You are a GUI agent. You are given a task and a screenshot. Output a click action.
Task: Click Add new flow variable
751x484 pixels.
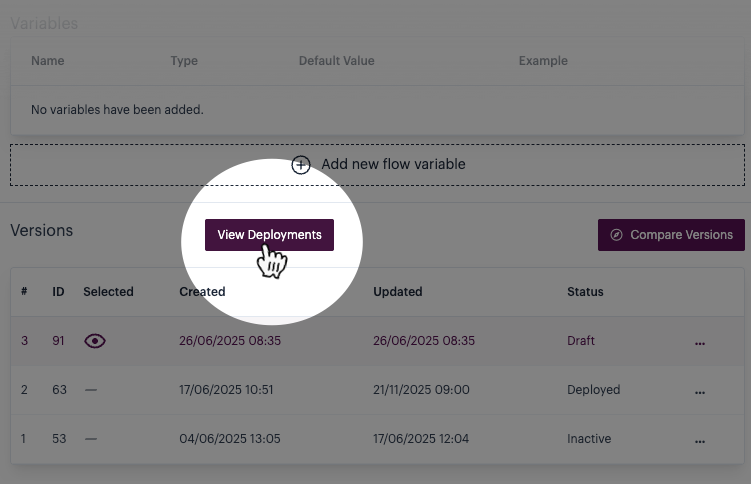point(392,164)
